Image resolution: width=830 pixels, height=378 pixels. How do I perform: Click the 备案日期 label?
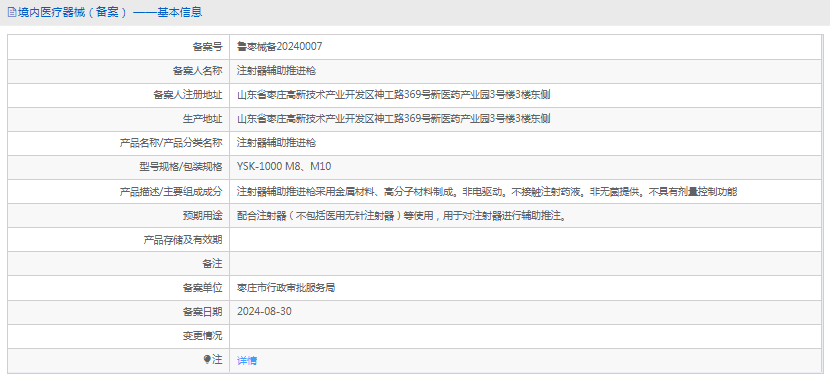click(203, 311)
